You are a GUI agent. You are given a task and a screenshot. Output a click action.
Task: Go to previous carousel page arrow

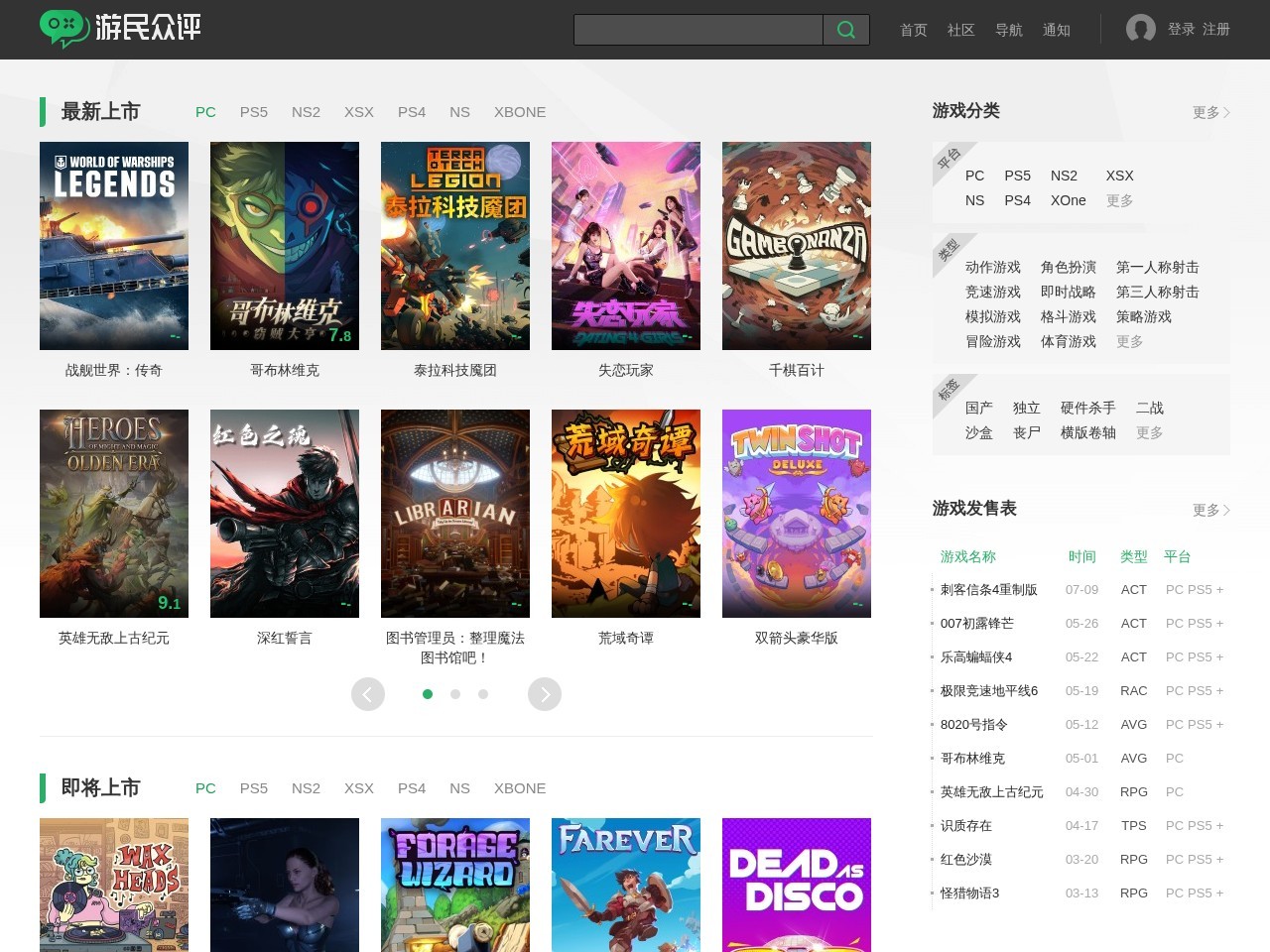pos(368,694)
